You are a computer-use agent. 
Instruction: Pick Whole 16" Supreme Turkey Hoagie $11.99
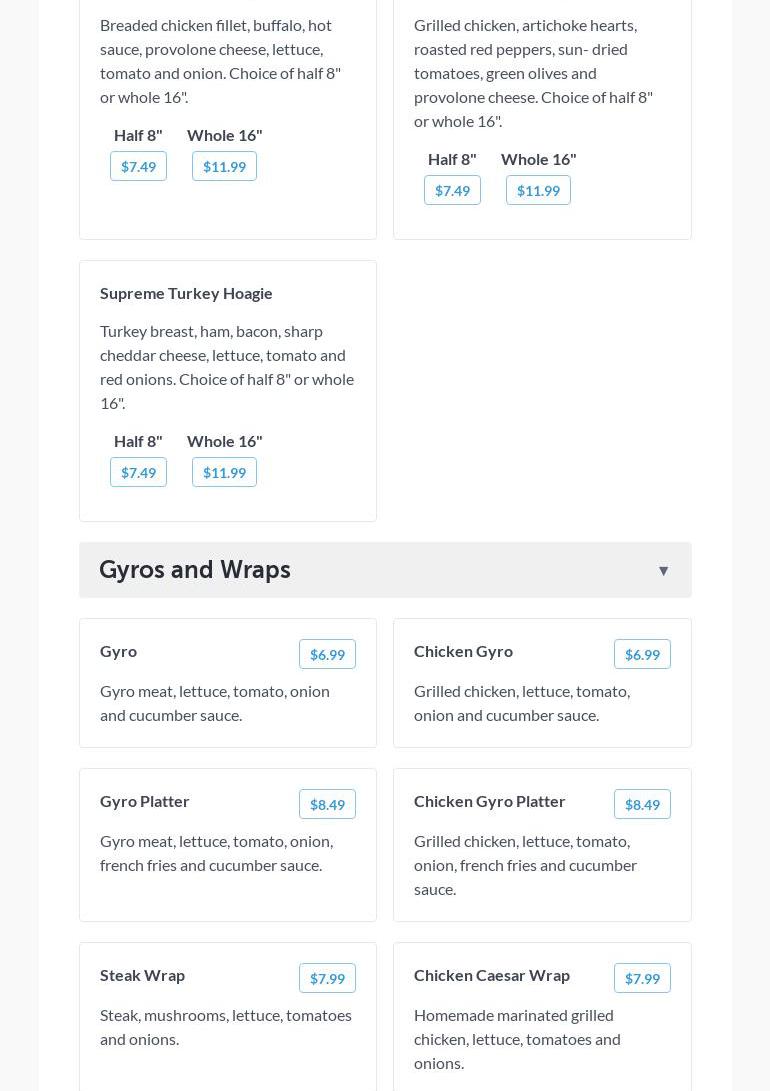coord(224,472)
